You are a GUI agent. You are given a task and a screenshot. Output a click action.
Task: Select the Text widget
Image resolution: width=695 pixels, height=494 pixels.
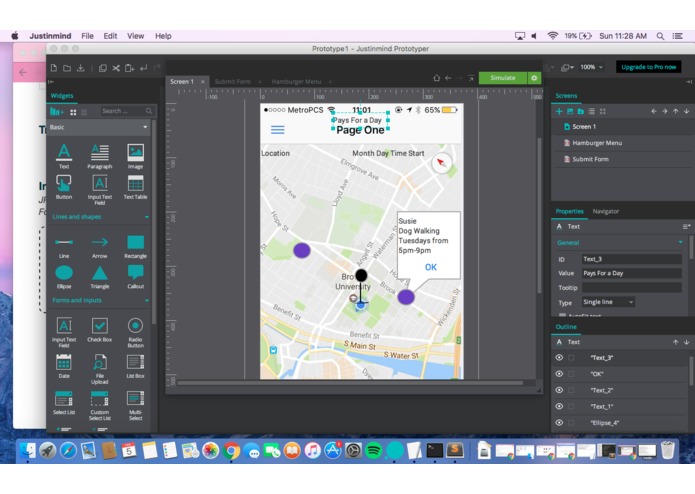64,156
